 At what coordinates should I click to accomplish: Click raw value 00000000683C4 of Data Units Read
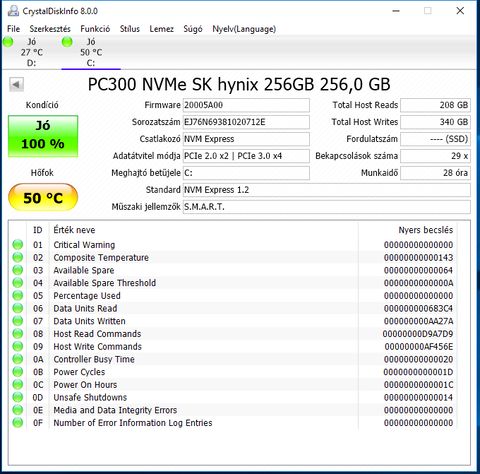418,308
